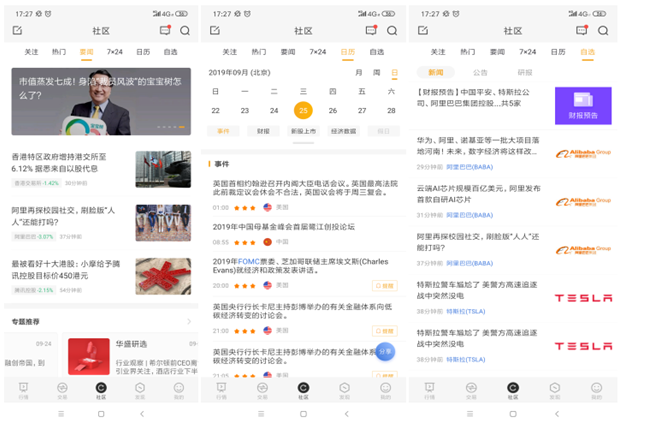Switch the calendar to 月 month view
654x439 pixels.
tap(359, 73)
